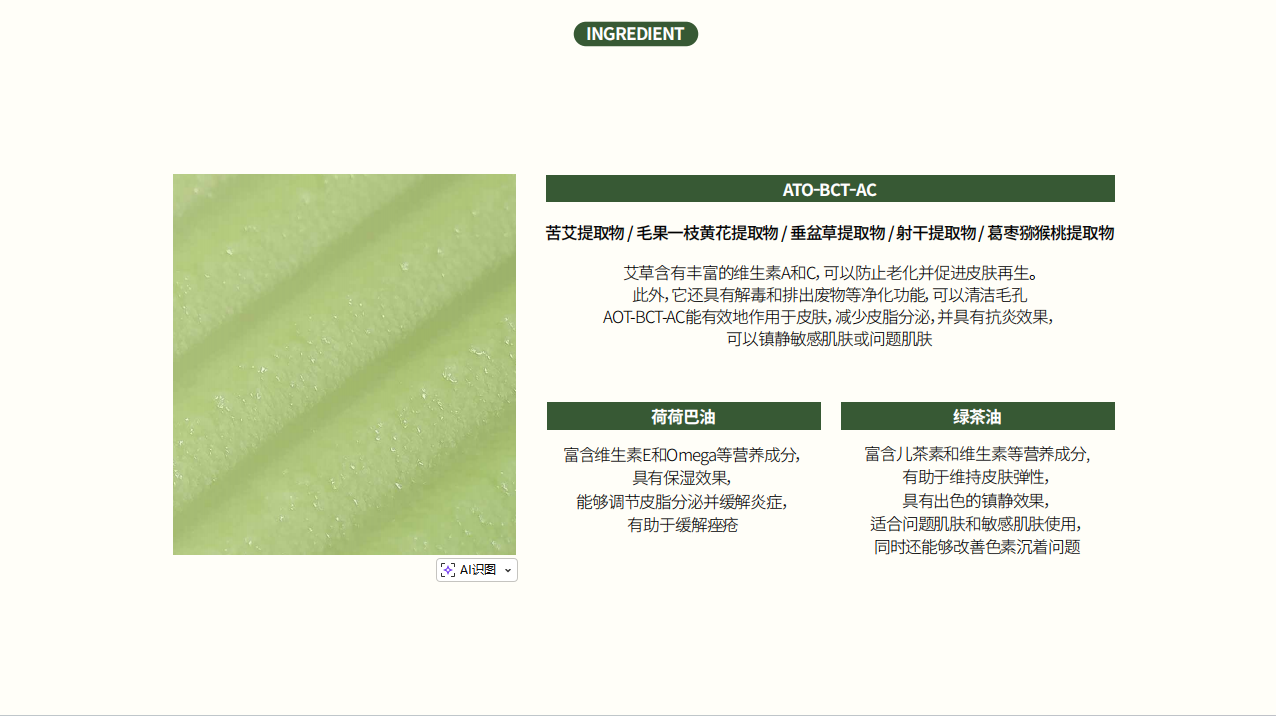The width and height of the screenshot is (1276, 716).
Task: Click the line 可以镇静敏感肌肤或问题肌肤
Action: (x=829, y=339)
